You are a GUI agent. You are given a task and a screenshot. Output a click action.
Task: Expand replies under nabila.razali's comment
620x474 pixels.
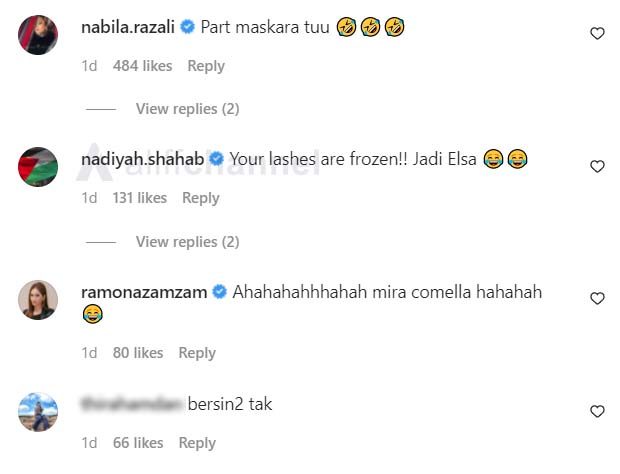(187, 109)
